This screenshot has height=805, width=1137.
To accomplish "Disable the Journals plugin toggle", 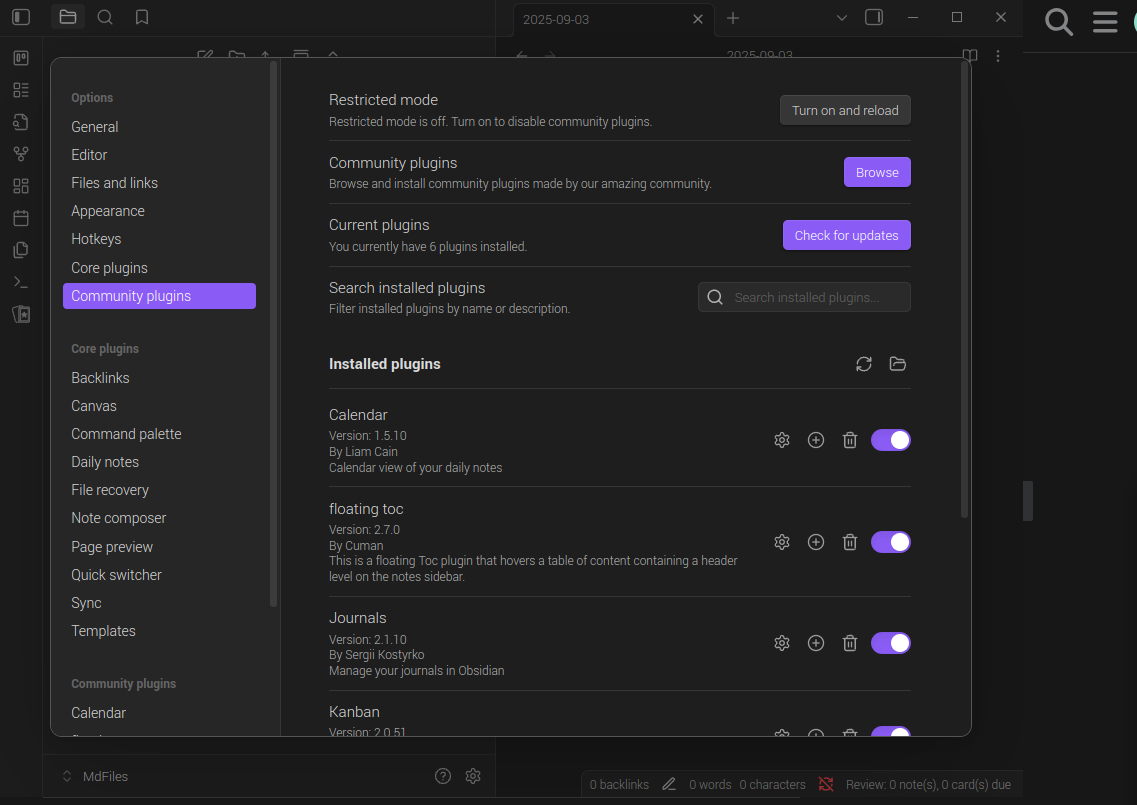I will 890,643.
